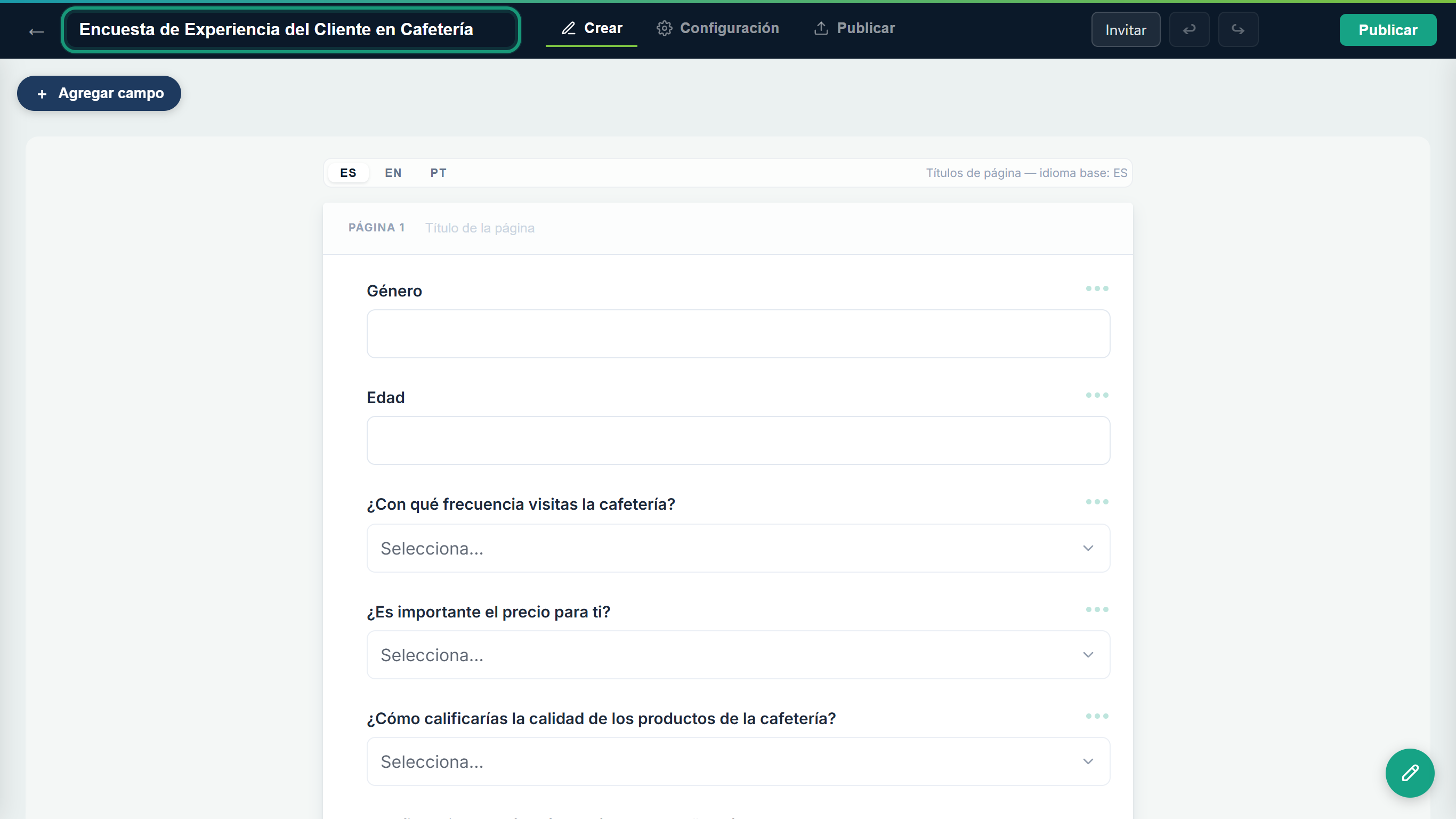This screenshot has width=1456, height=819.
Task: Click the Título de la página field
Action: [480, 228]
